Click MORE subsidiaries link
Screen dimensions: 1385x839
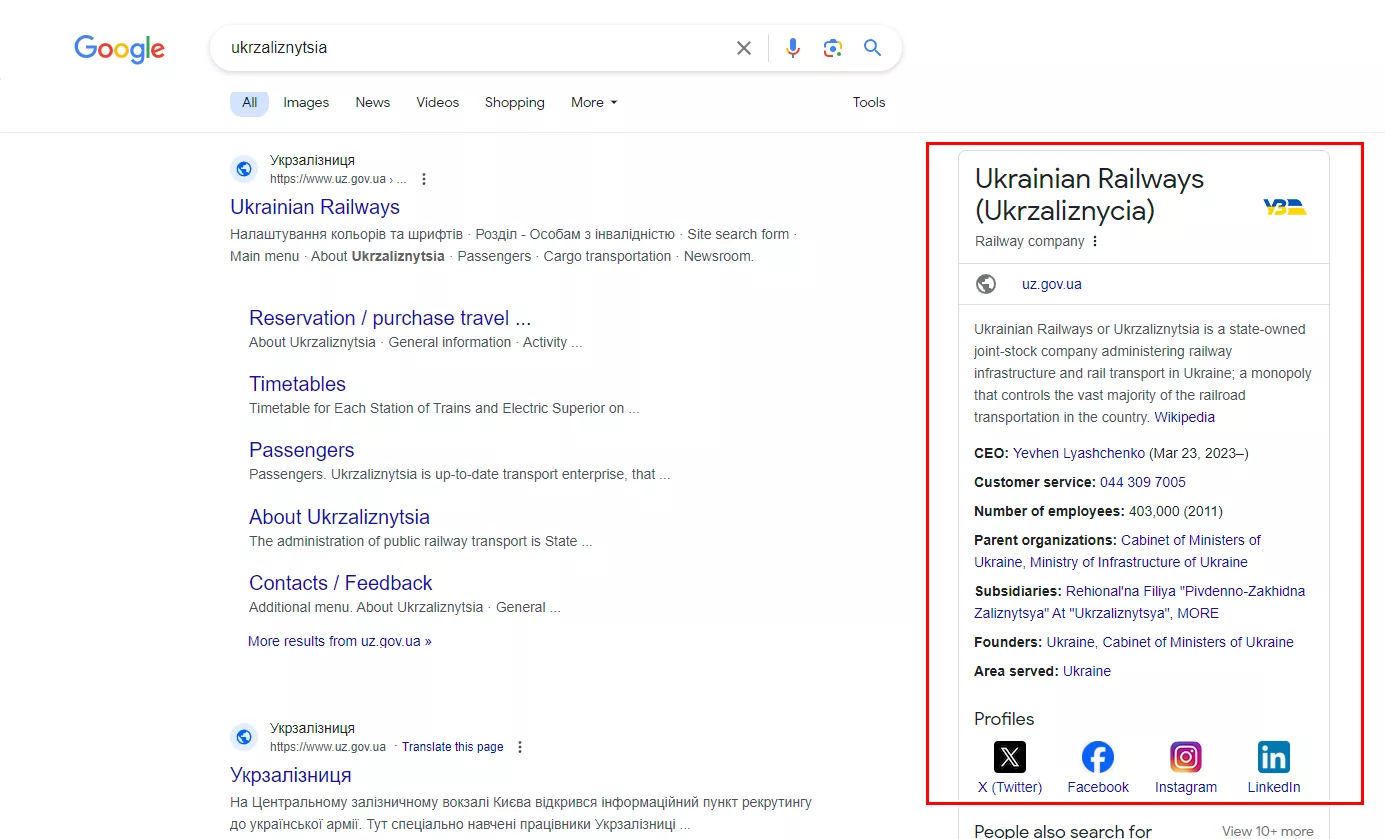click(1198, 613)
